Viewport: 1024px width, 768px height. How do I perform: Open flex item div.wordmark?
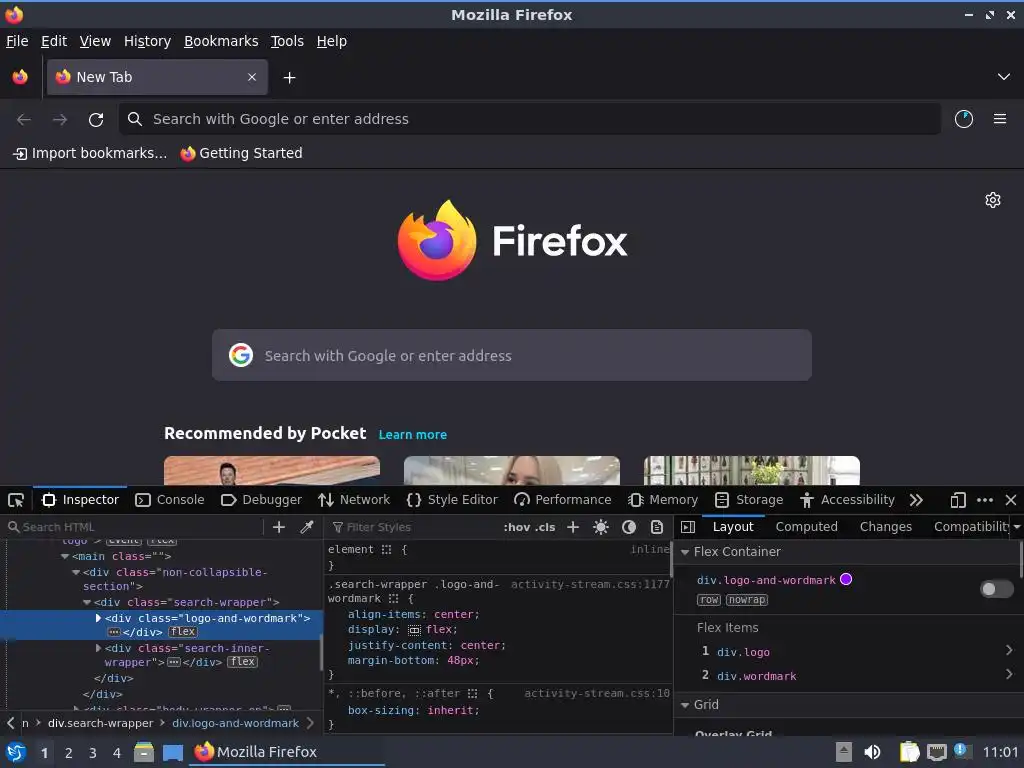tap(756, 677)
